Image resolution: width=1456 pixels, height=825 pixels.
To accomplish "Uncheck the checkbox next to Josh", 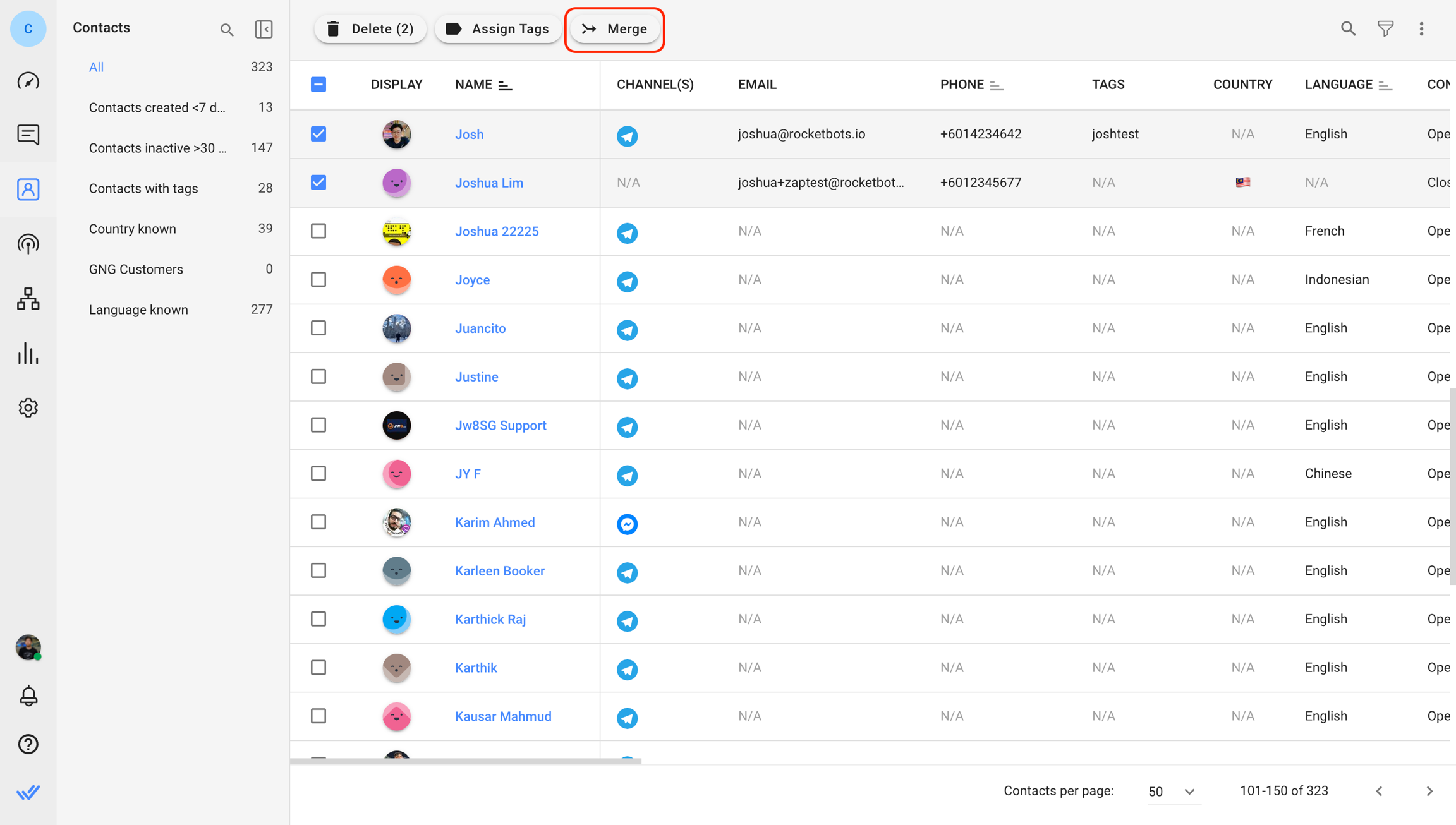I will (x=318, y=134).
